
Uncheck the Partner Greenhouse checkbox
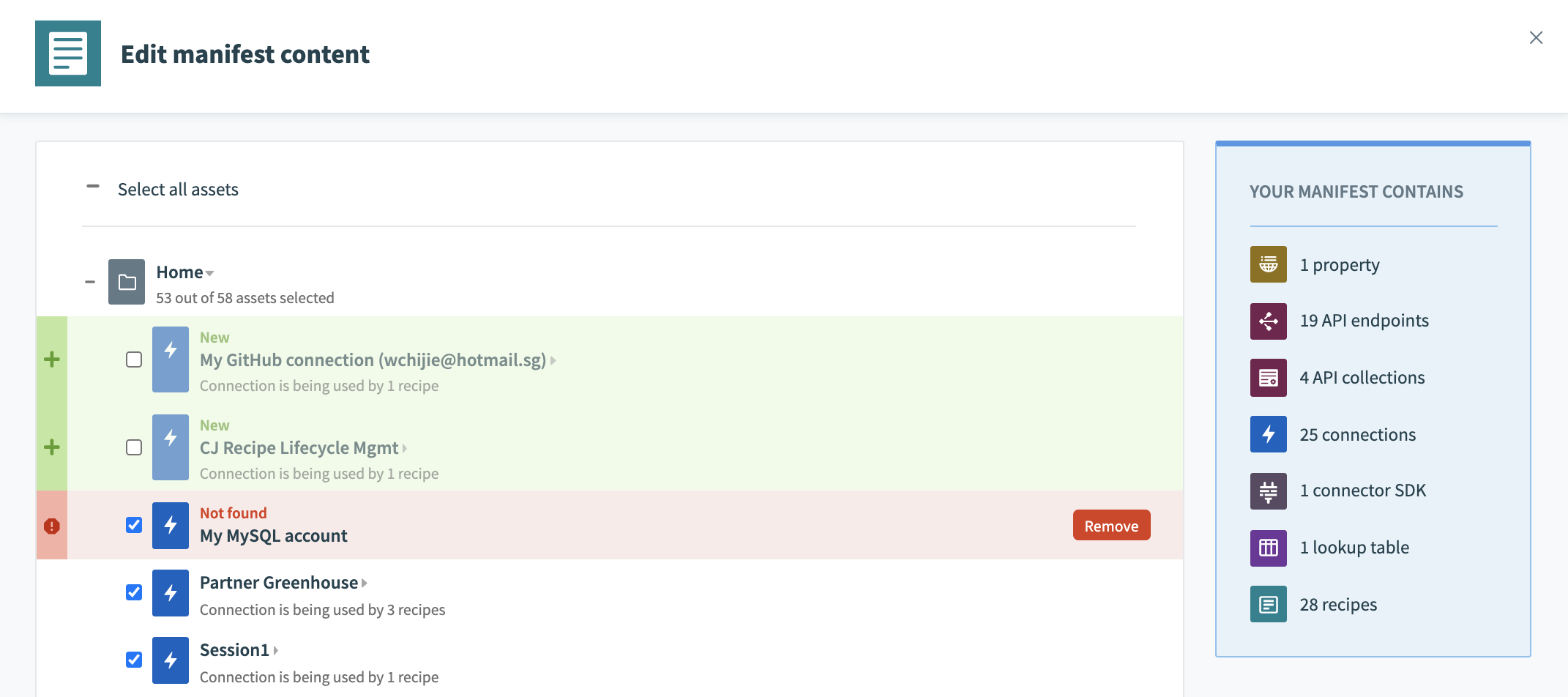[x=134, y=592]
